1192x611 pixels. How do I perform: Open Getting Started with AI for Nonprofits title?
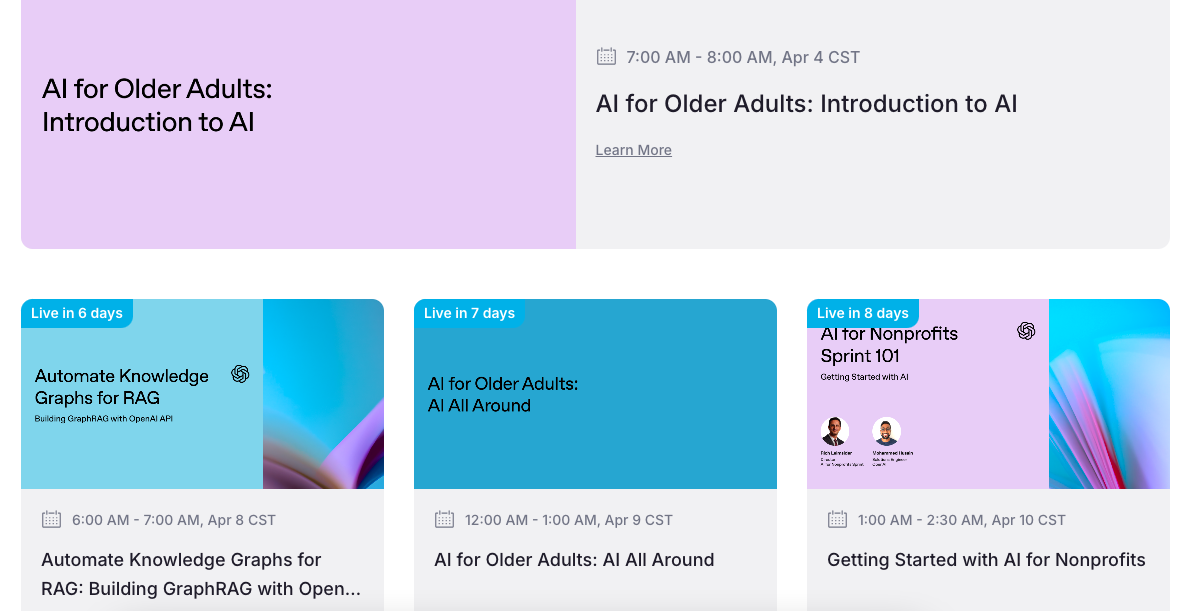pos(986,560)
